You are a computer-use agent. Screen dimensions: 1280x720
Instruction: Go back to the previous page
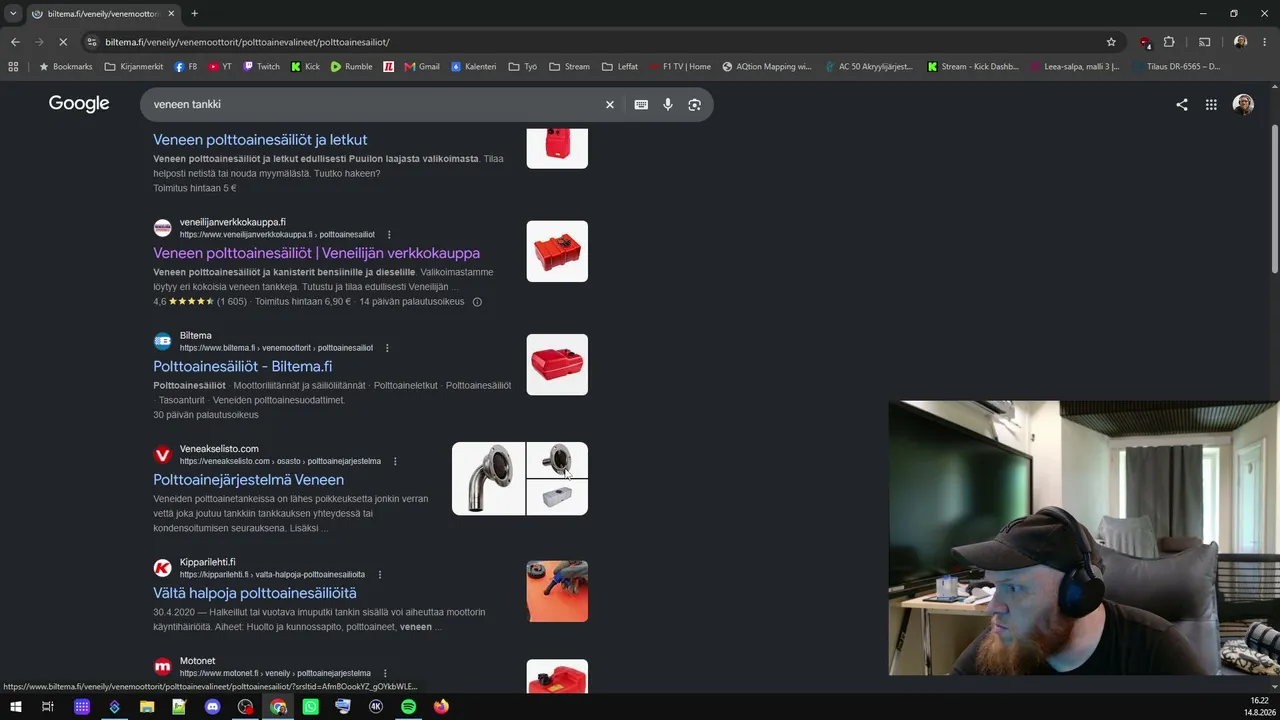[15, 42]
